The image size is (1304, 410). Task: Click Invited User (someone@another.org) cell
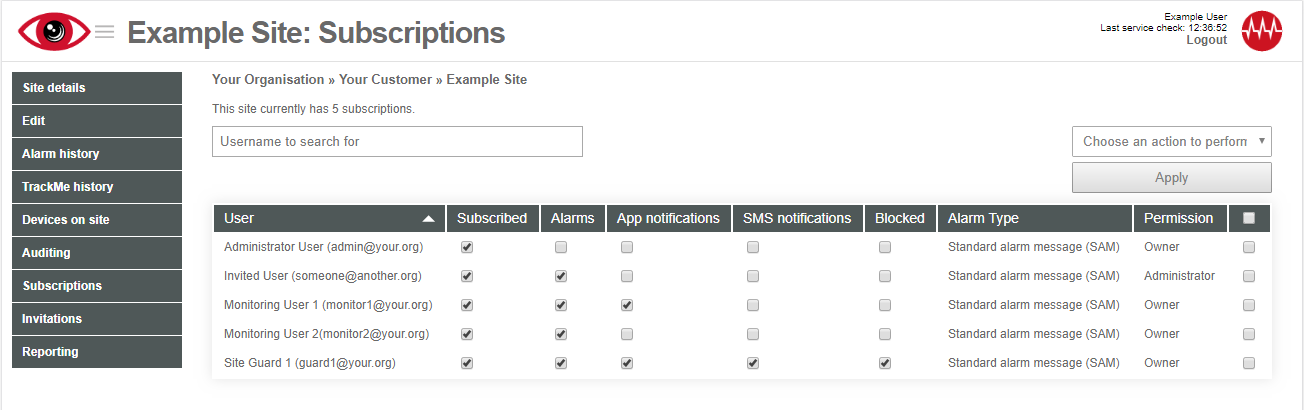323,276
